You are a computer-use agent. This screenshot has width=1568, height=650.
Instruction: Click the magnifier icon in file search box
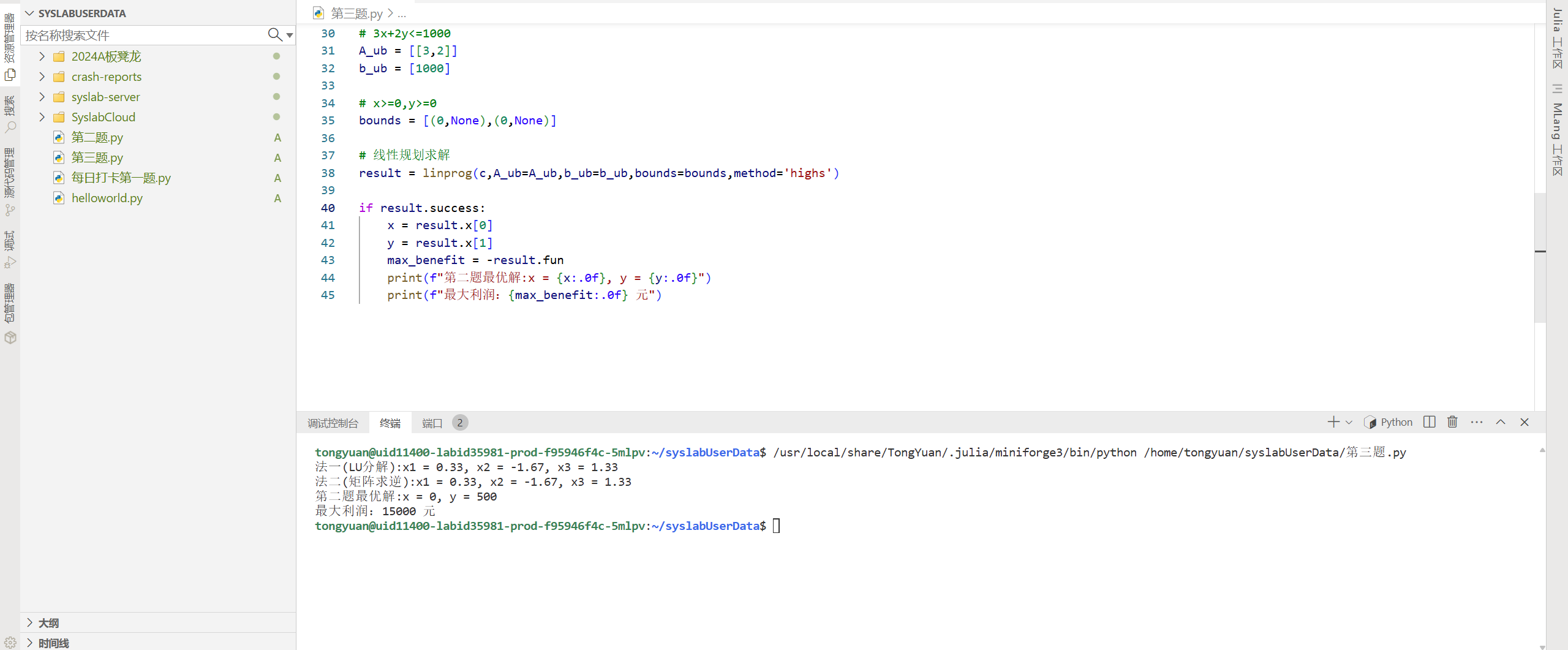(x=275, y=35)
